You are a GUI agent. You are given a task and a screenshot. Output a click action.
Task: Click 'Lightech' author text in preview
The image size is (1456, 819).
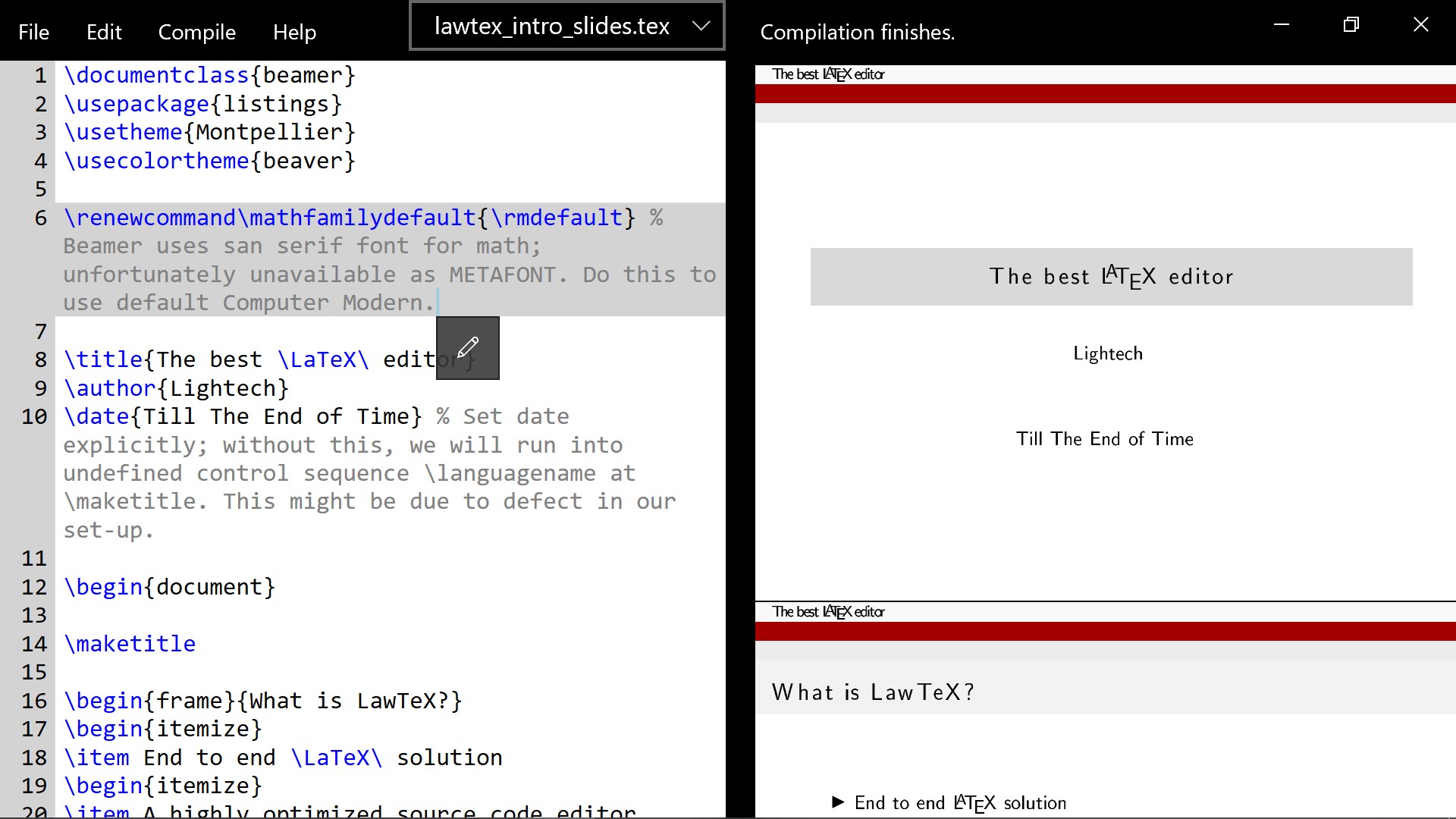(1107, 353)
